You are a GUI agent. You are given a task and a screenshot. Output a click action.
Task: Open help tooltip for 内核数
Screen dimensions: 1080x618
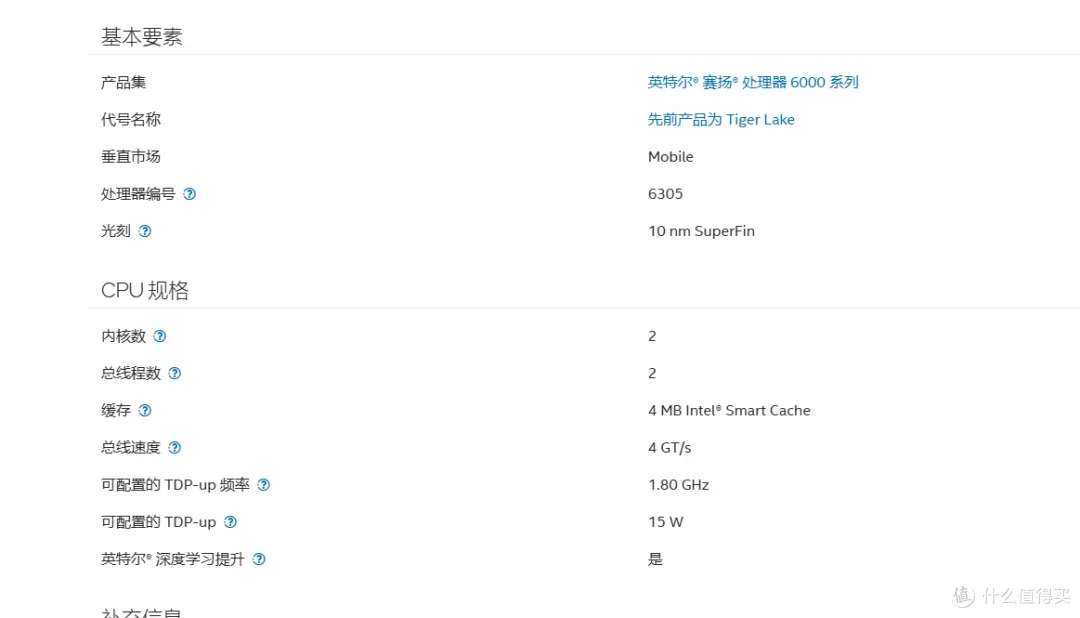(x=160, y=336)
